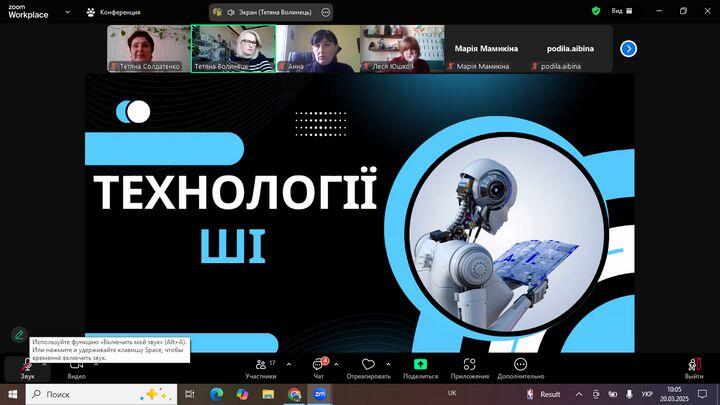Select podila.aibina participant tile
Viewport: 720px width, 405px height.
[570, 49]
